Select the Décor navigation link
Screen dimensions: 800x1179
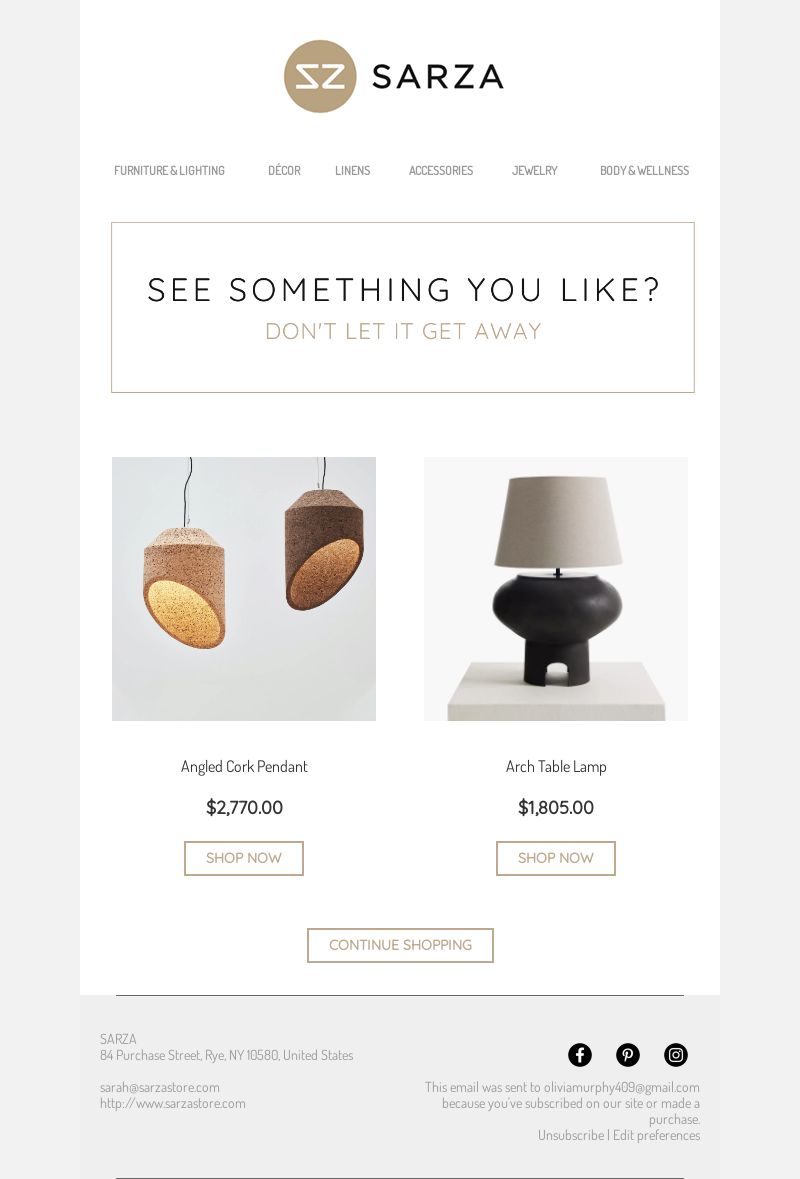click(x=284, y=171)
